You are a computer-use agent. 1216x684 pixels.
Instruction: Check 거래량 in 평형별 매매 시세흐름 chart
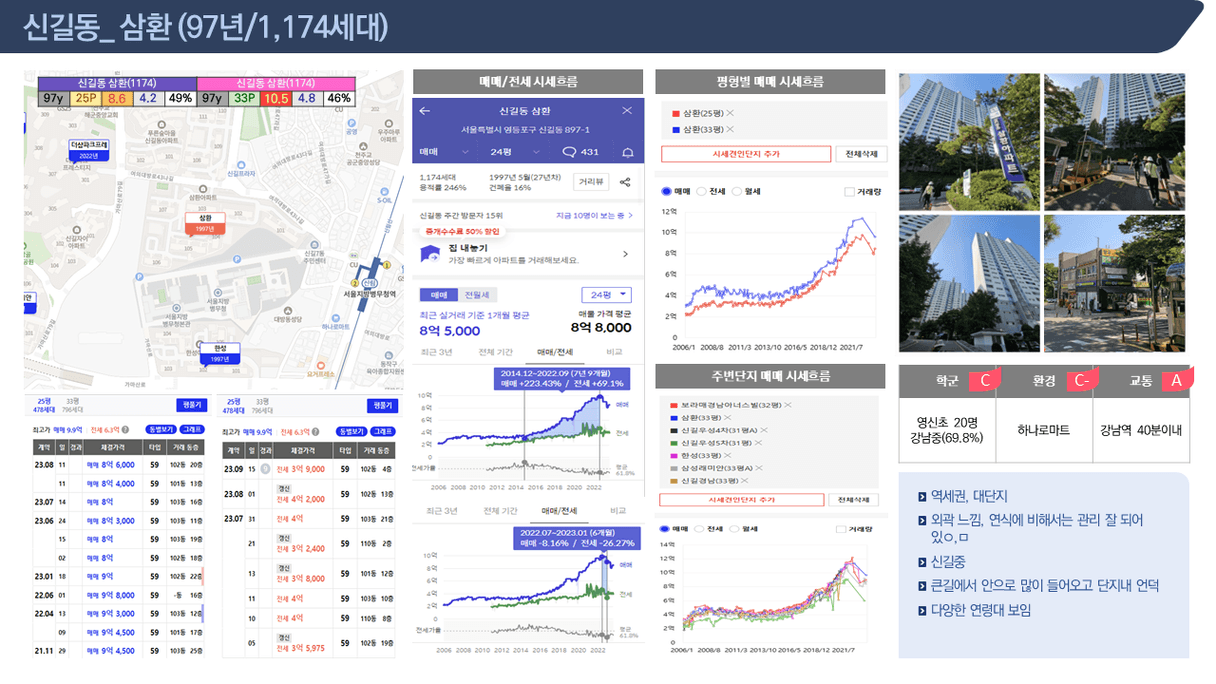point(850,190)
